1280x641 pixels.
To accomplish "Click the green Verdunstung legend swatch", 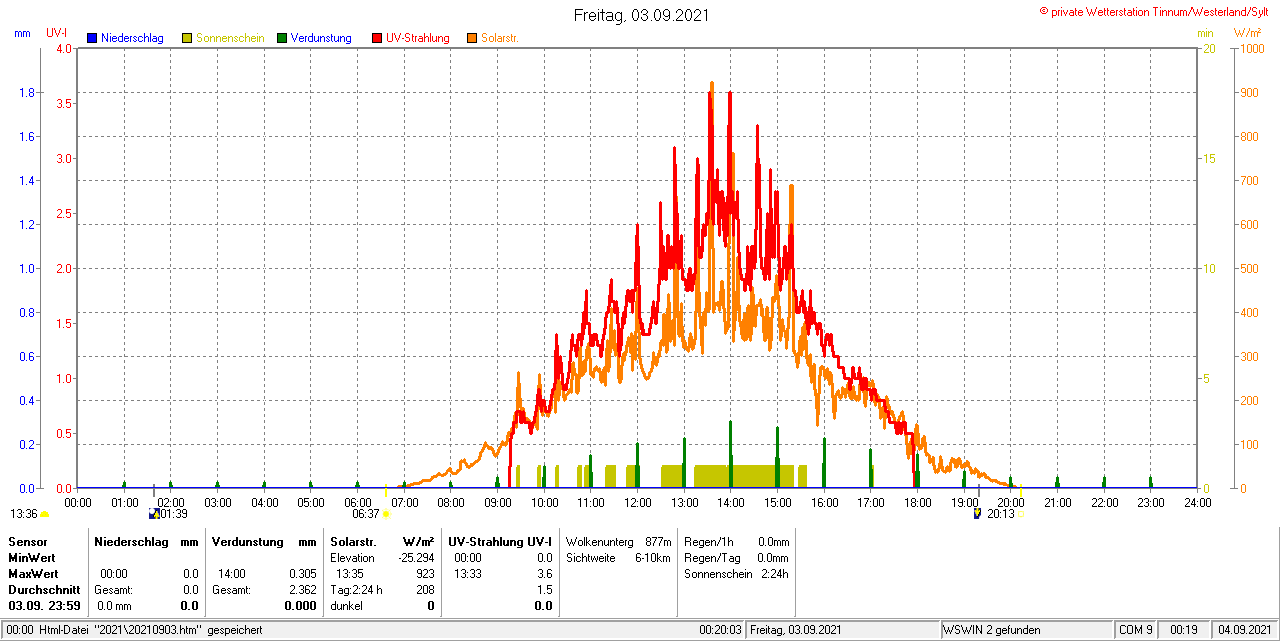I will [282, 38].
